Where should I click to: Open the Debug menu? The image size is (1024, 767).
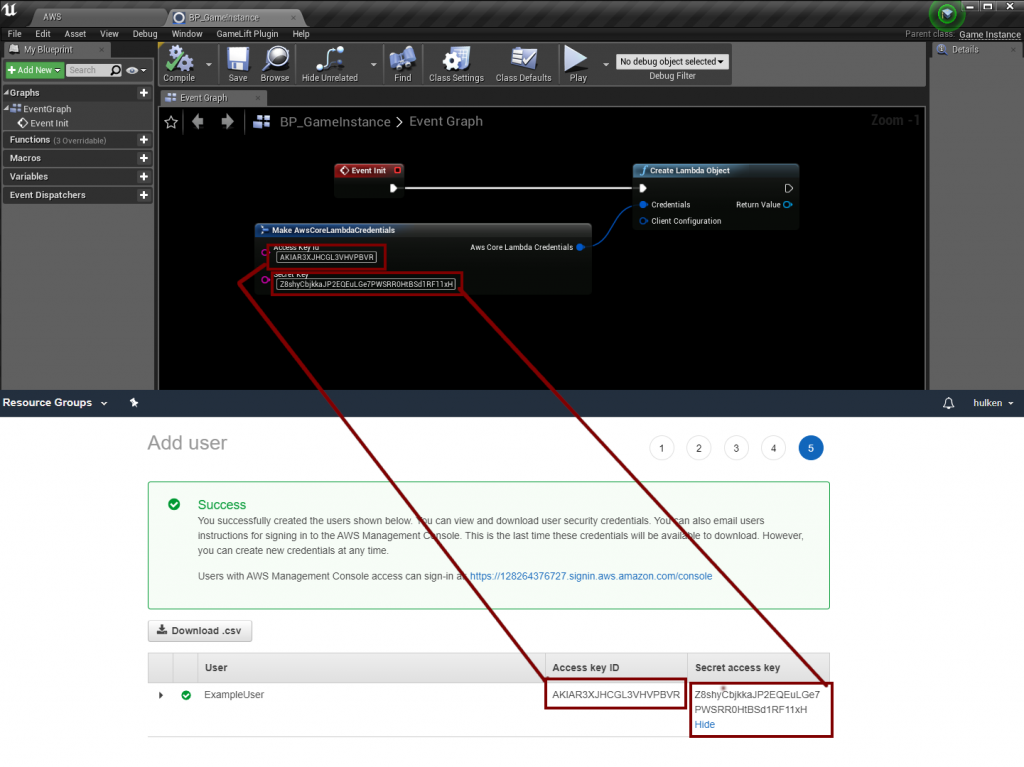[x=145, y=34]
